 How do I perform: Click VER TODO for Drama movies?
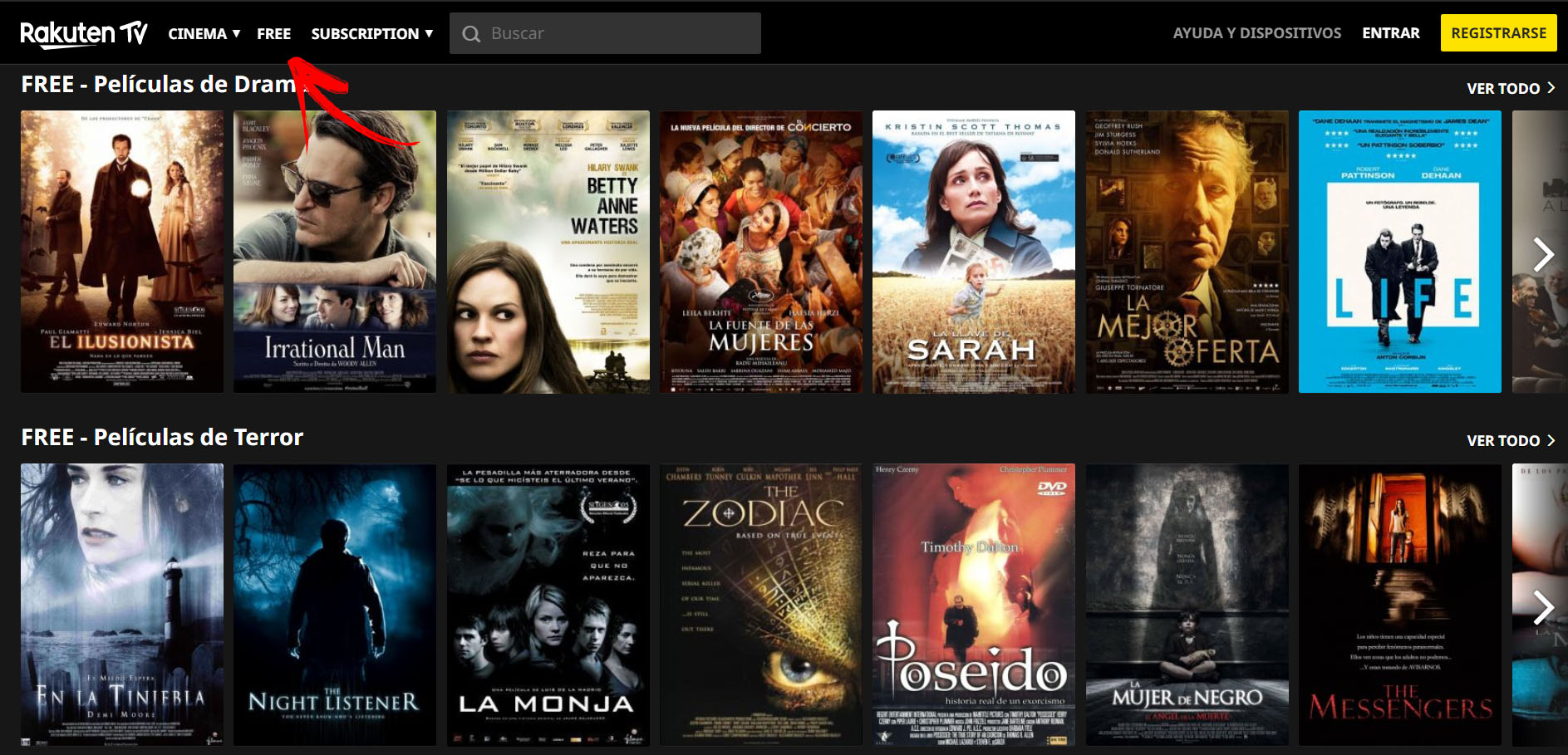pos(1511,88)
